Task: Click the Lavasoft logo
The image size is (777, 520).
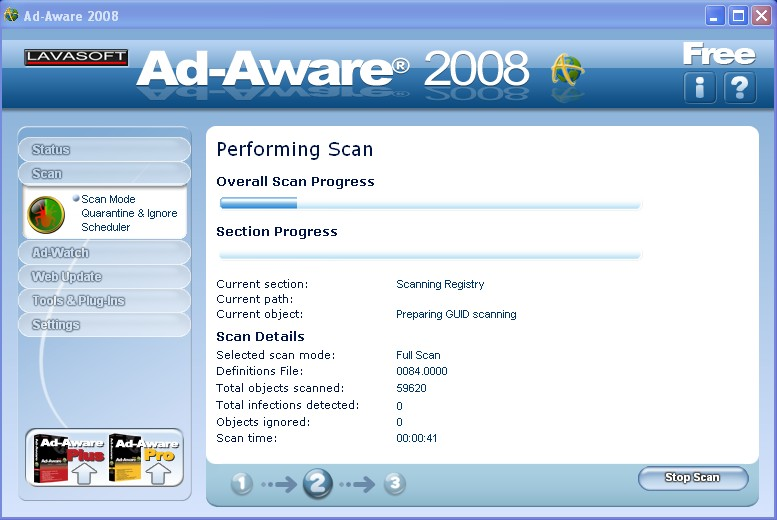Action: coord(76,57)
